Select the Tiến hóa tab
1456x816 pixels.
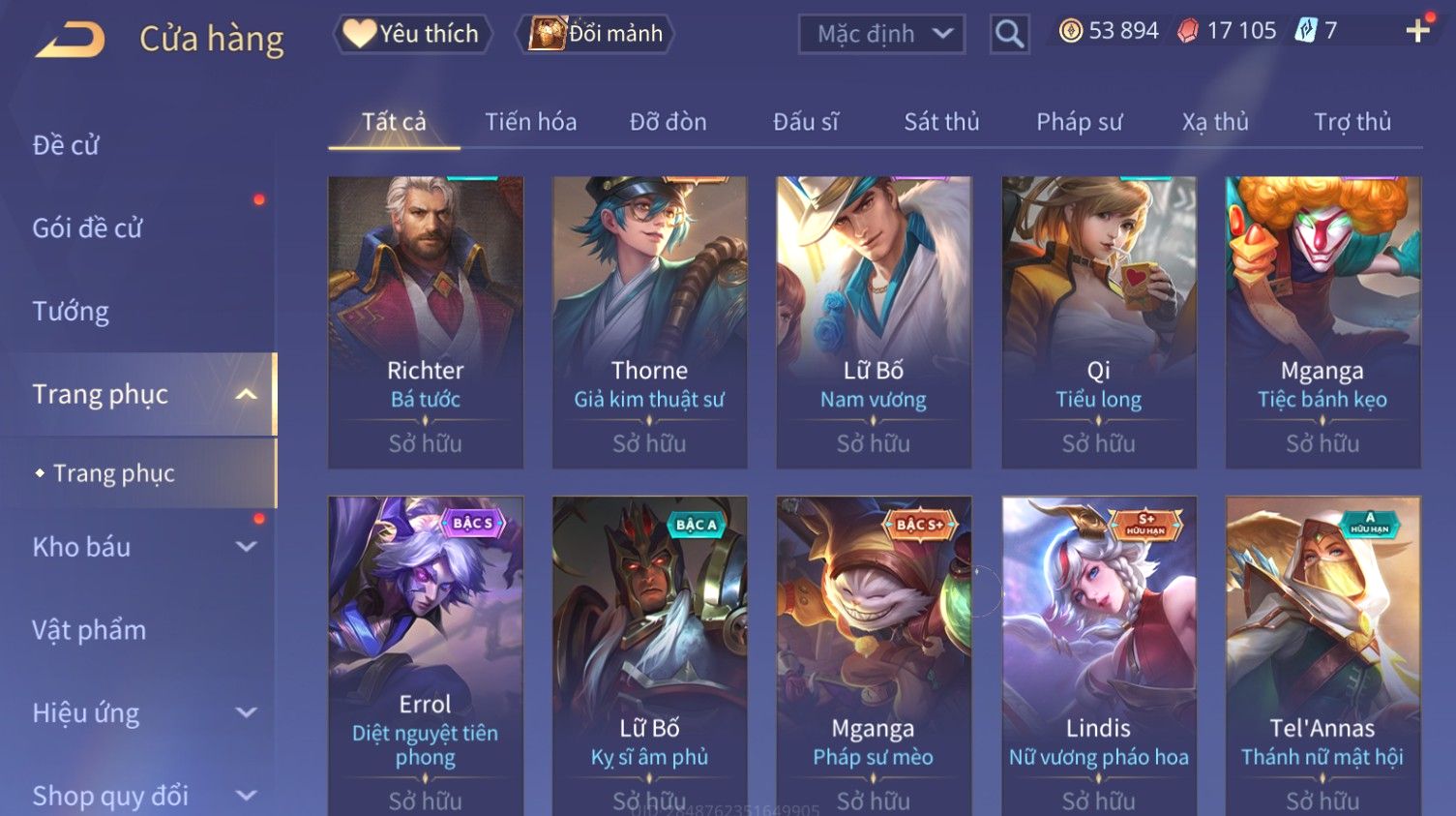click(530, 122)
